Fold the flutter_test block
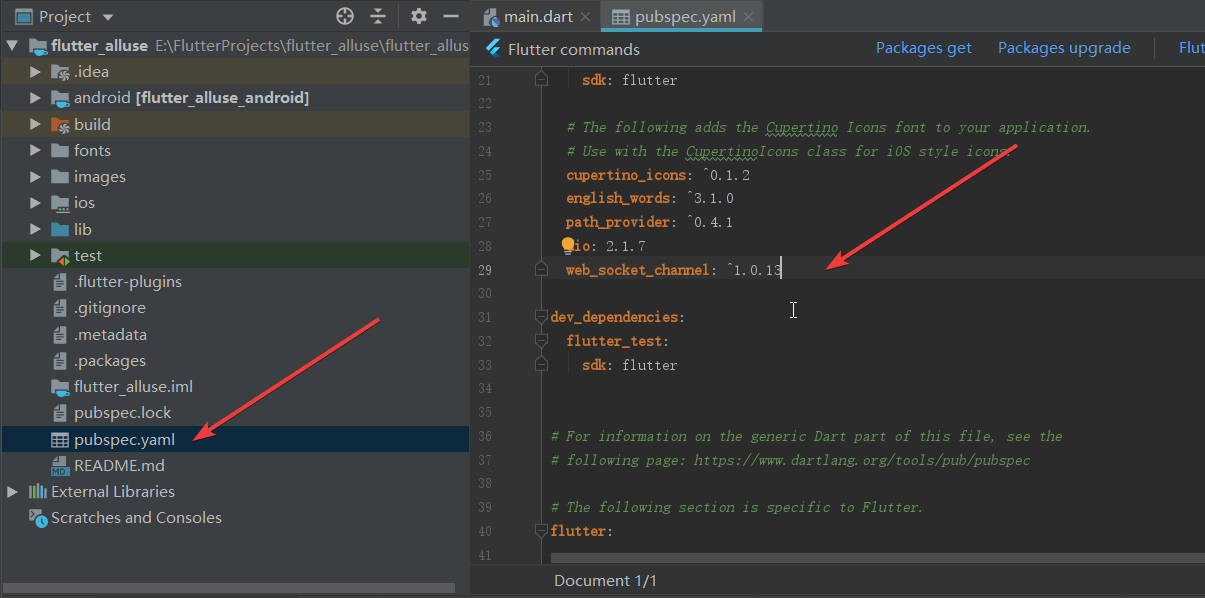The width and height of the screenshot is (1205, 598). pyautogui.click(x=541, y=341)
